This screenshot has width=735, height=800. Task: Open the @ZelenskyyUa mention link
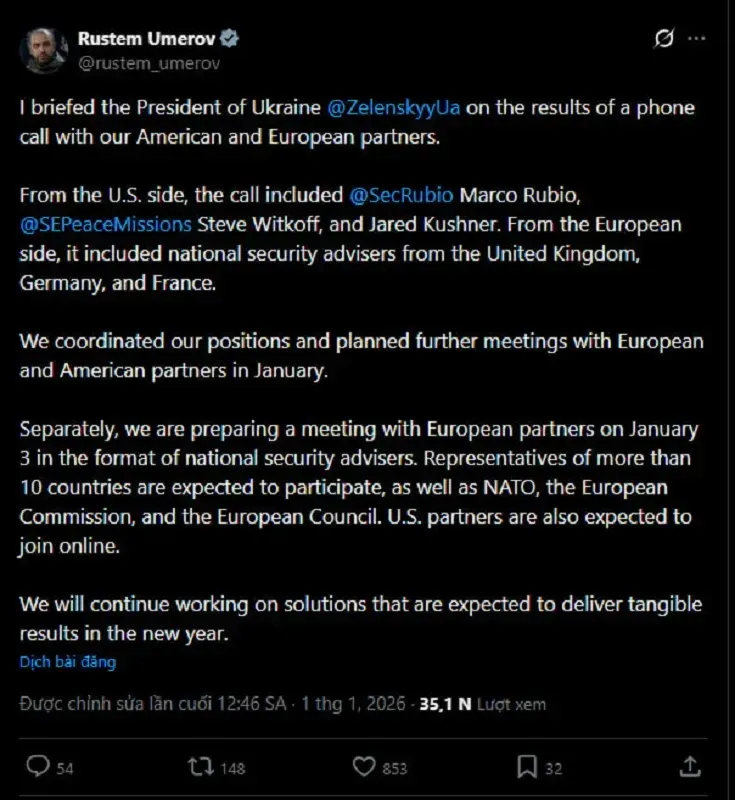(x=393, y=108)
